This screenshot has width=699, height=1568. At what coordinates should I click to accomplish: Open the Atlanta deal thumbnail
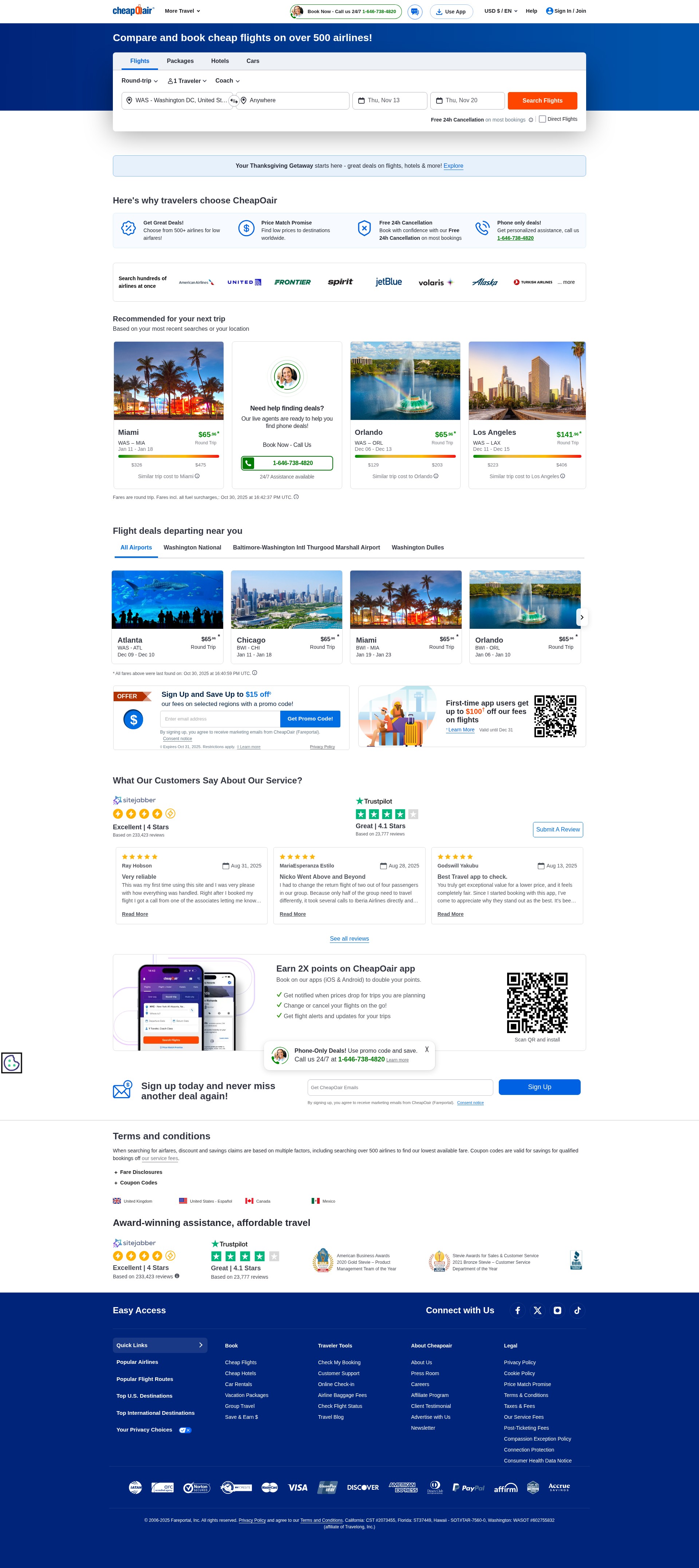[167, 600]
